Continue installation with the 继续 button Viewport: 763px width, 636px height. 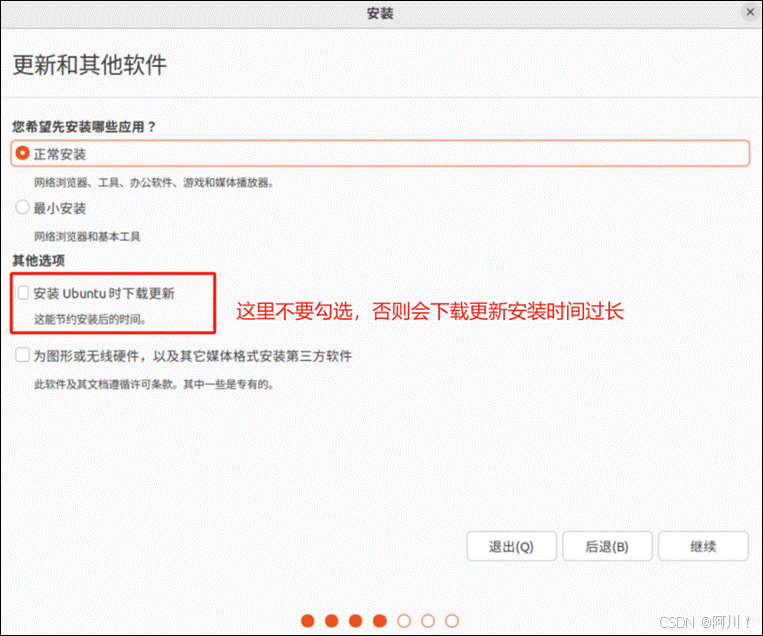pos(703,546)
